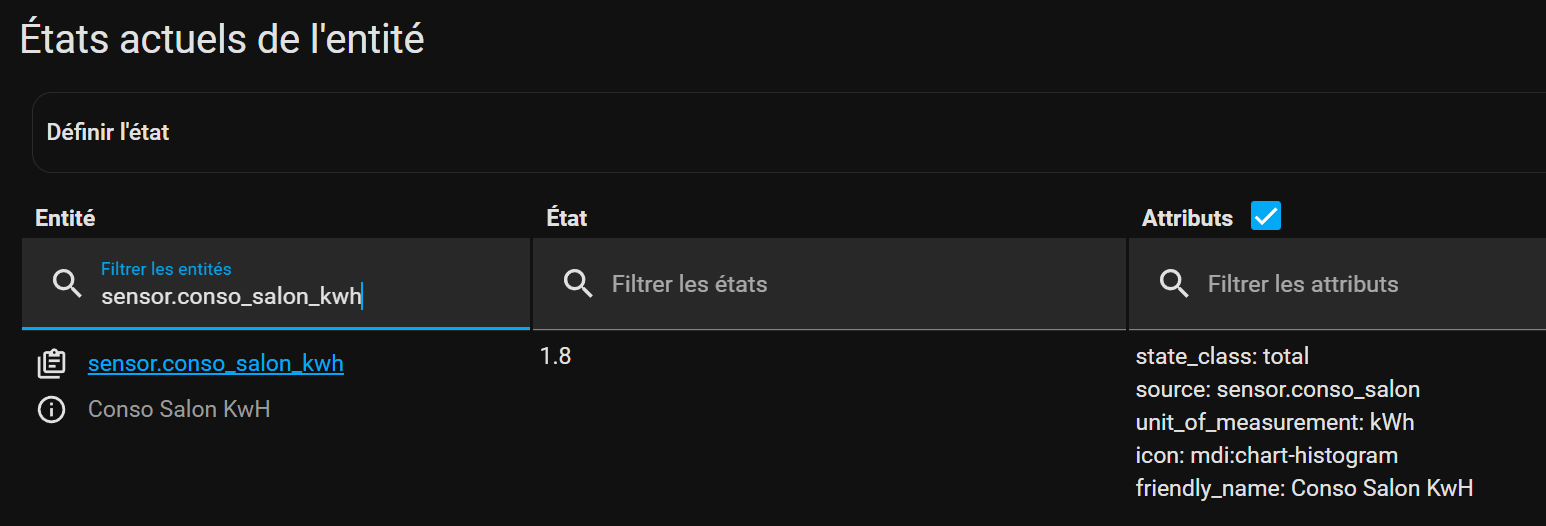This screenshot has height=526, width=1546.
Task: Click the state_class: total attribute line
Action: [1222, 356]
